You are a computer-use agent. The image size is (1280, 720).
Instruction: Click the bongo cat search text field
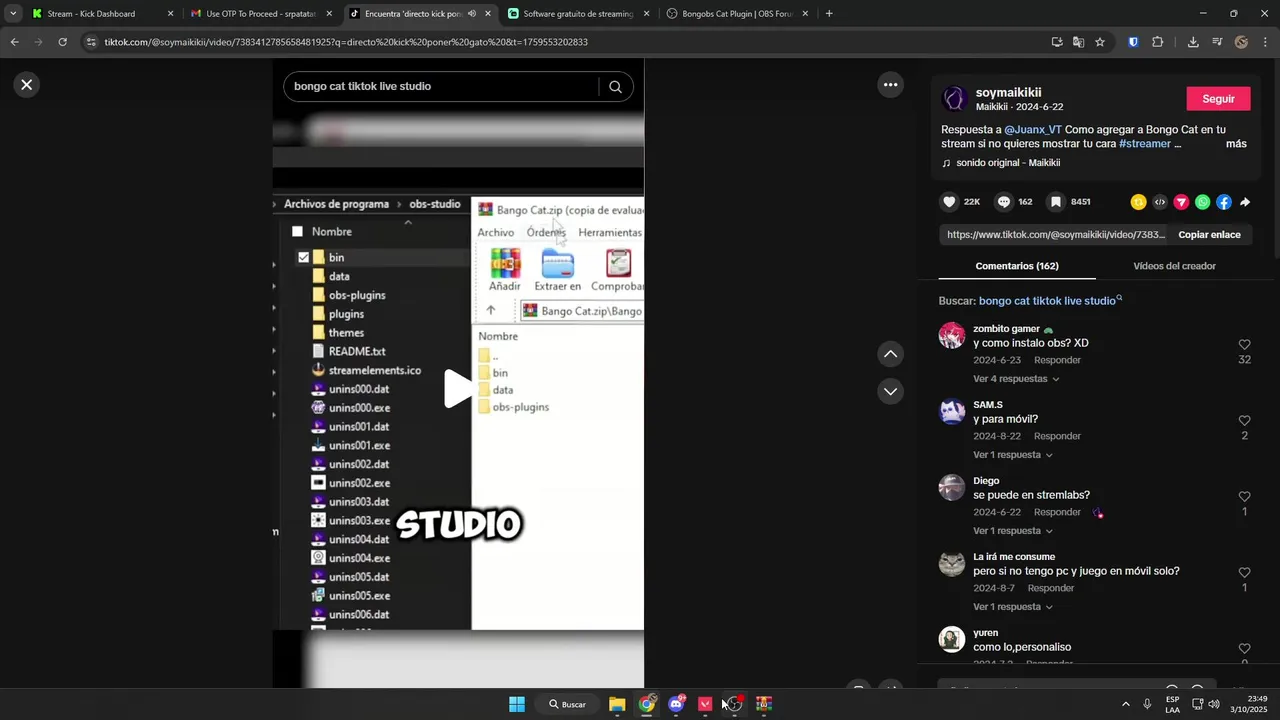440,87
